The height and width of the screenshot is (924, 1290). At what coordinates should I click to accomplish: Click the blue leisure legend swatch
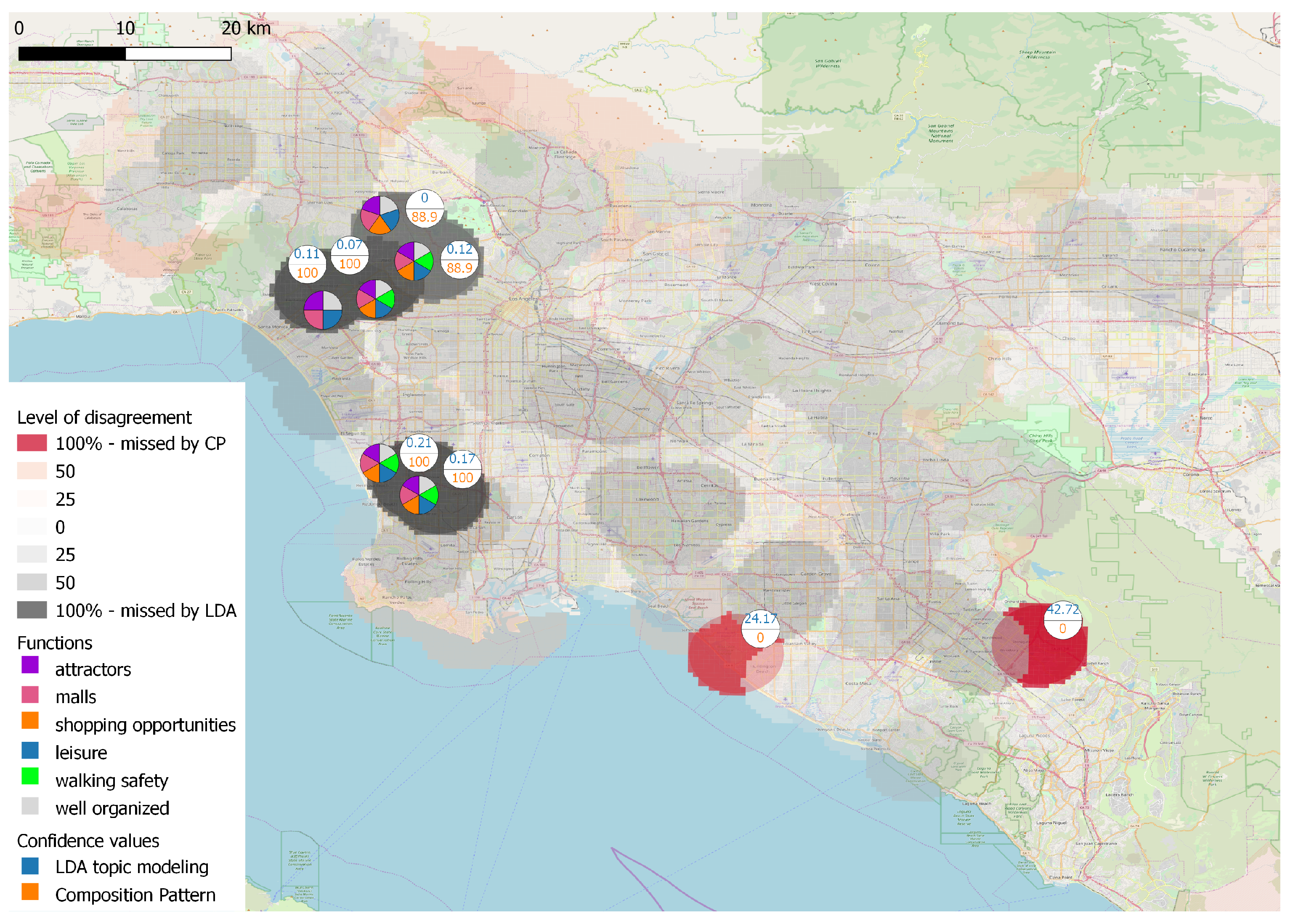click(30, 750)
